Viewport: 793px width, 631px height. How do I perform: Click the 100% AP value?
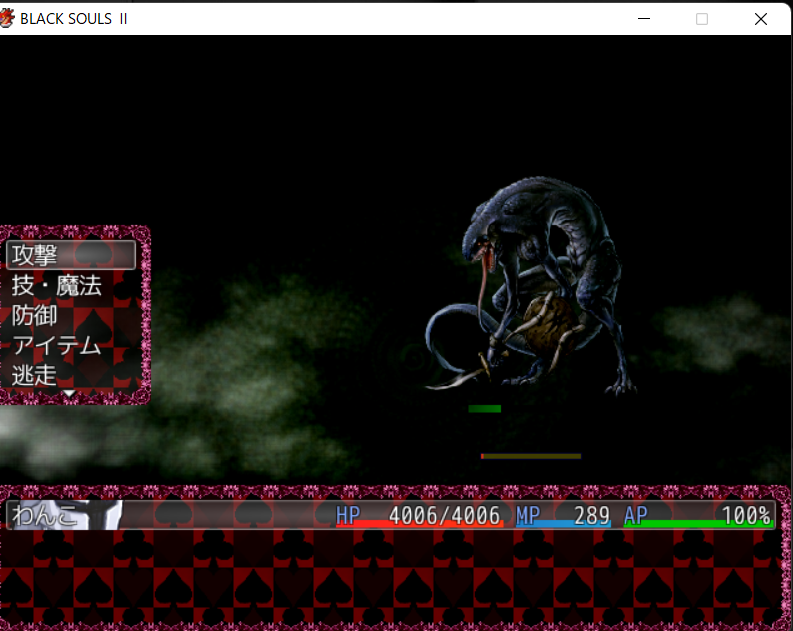coord(746,514)
